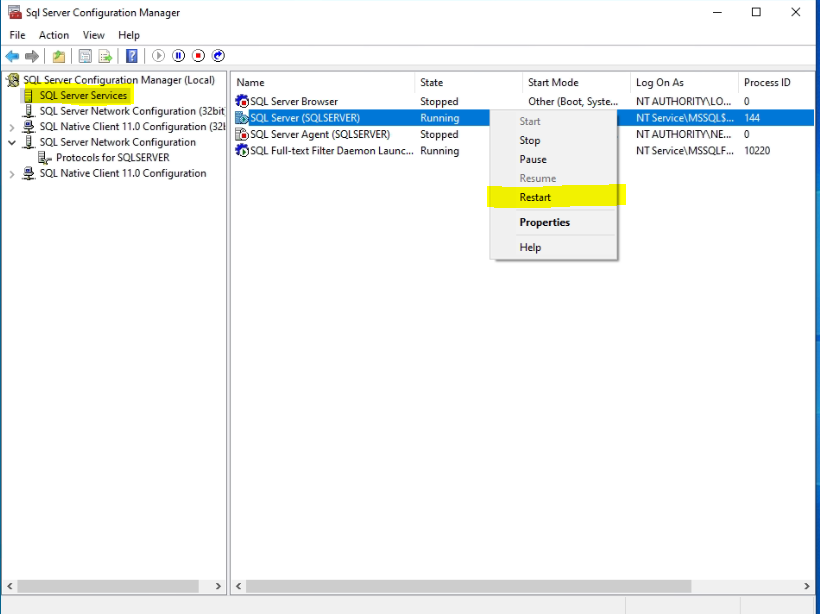The image size is (820, 614).
Task: Click the Protocols for SQLSERVER node icon
Action: click(x=45, y=157)
